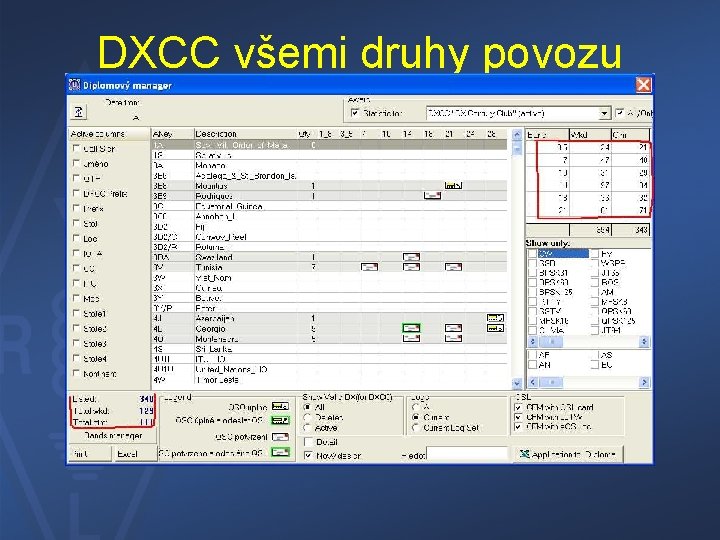Click Tunisia's envelope icon in the 14 column
The height and width of the screenshot is (540, 720).
tap(411, 267)
